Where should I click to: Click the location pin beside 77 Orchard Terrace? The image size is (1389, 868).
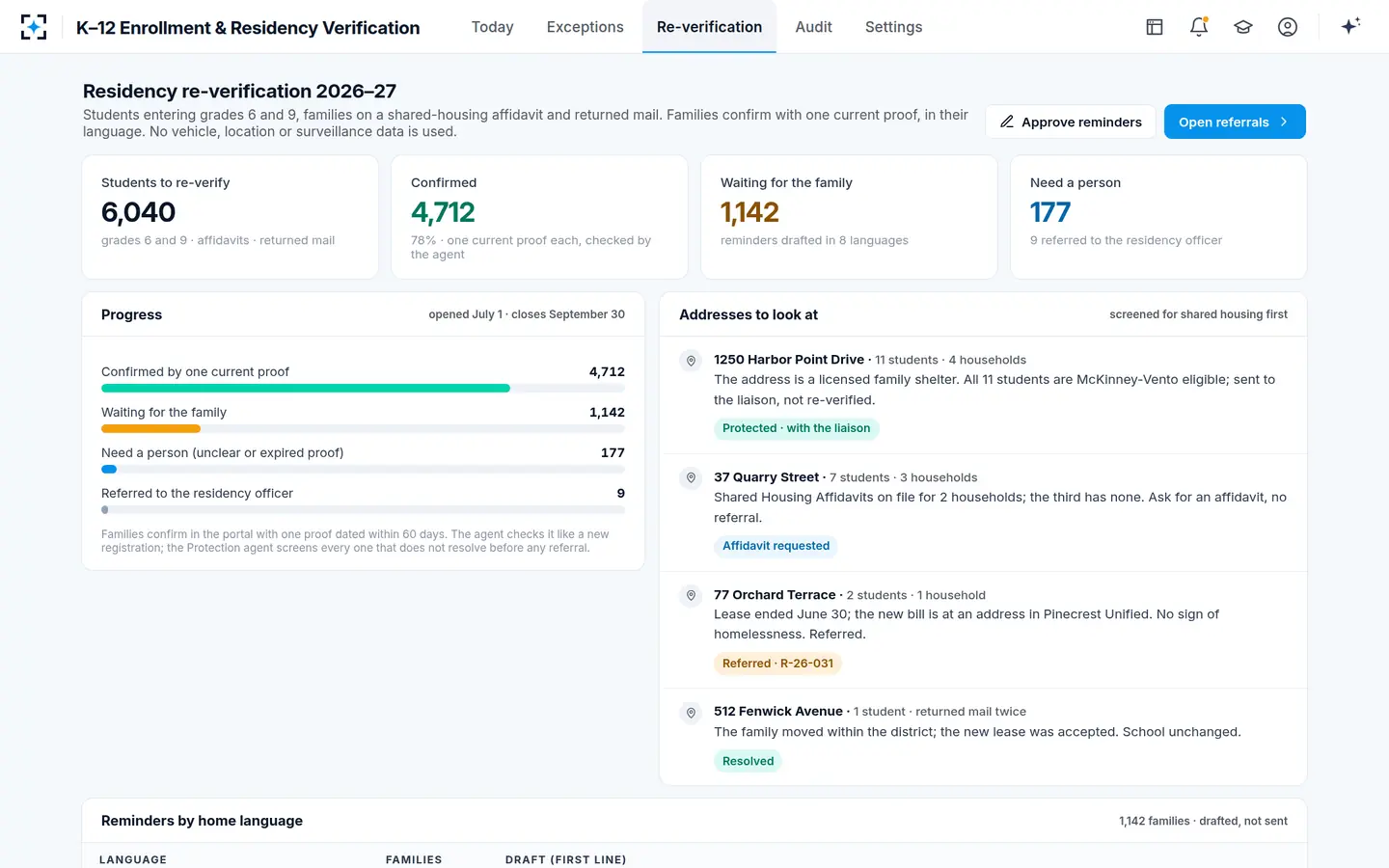click(x=691, y=596)
